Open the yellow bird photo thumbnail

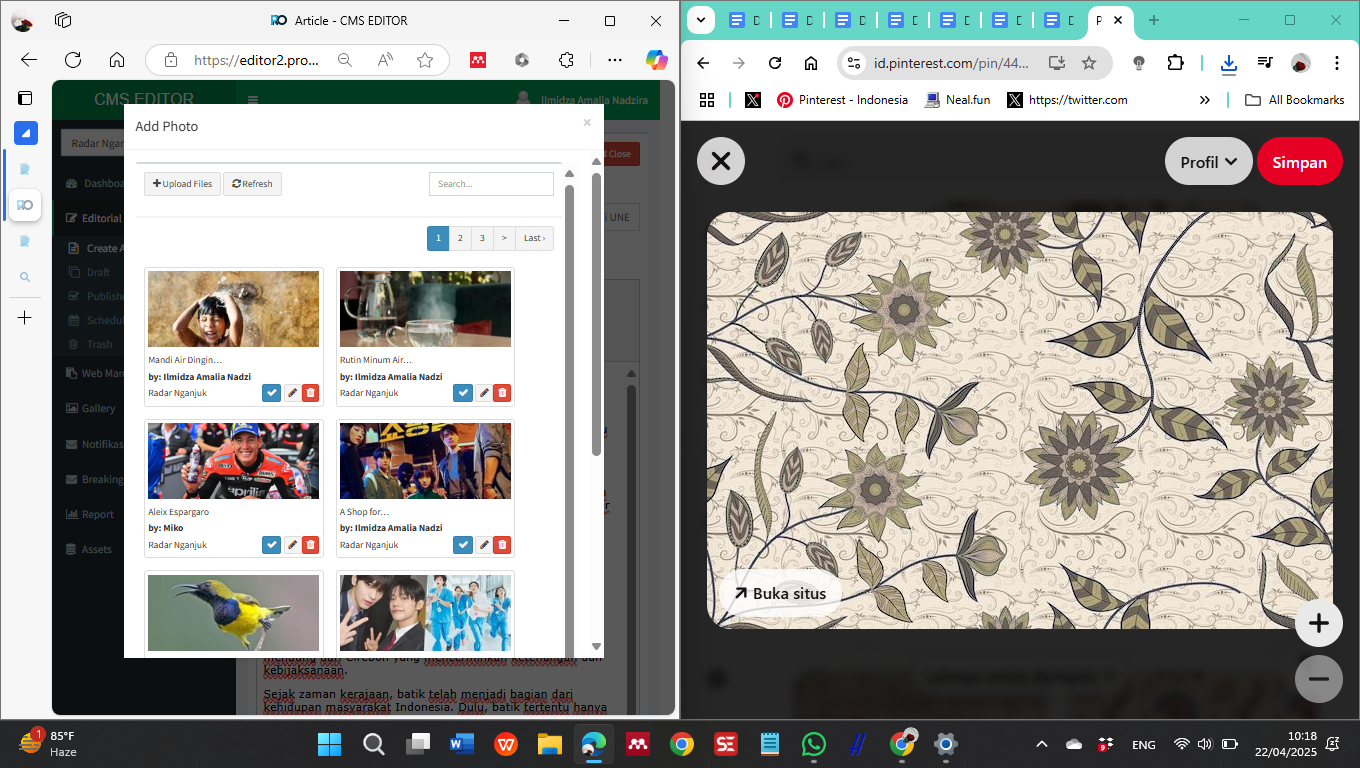coord(233,613)
